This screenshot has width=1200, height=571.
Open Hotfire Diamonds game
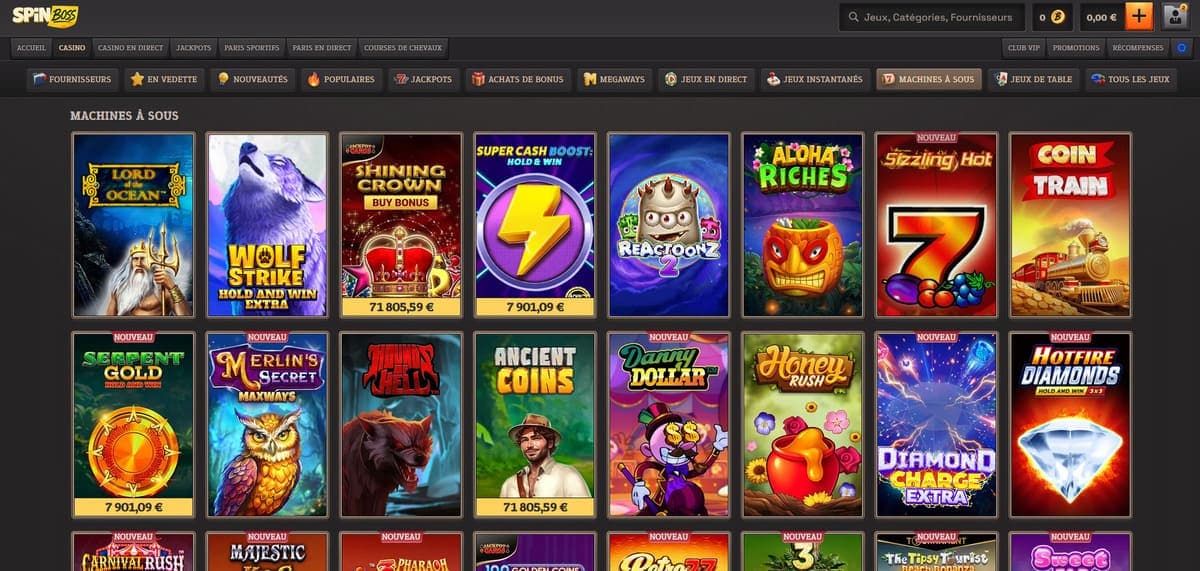click(1071, 425)
